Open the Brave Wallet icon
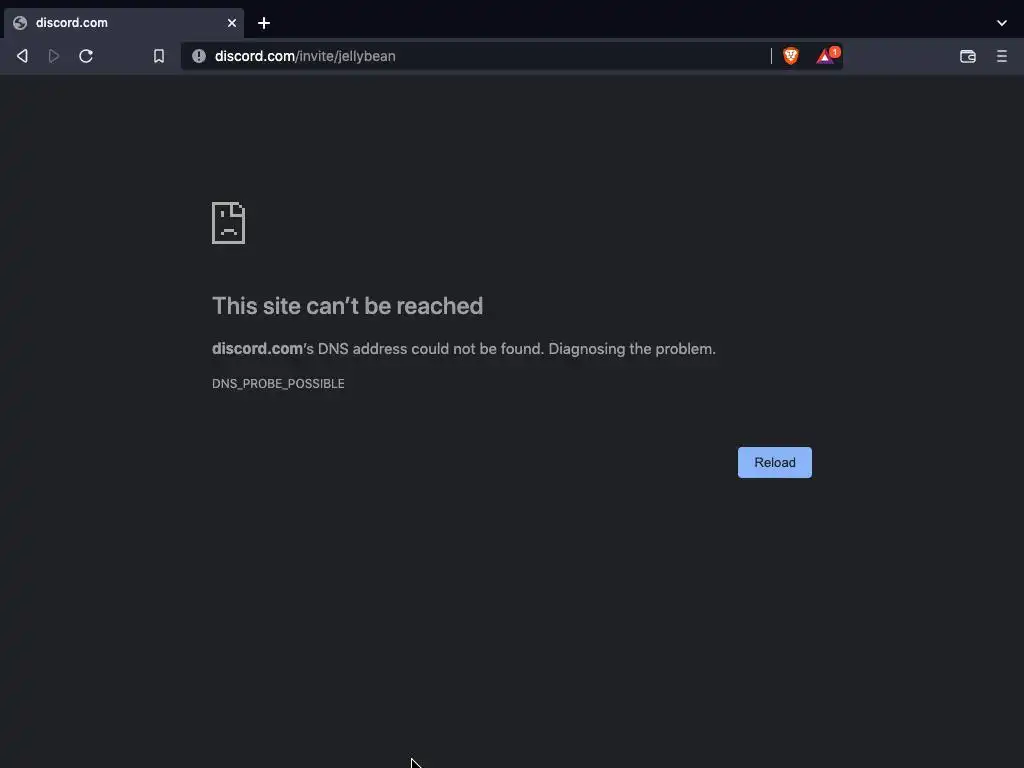The image size is (1024, 768). [968, 56]
